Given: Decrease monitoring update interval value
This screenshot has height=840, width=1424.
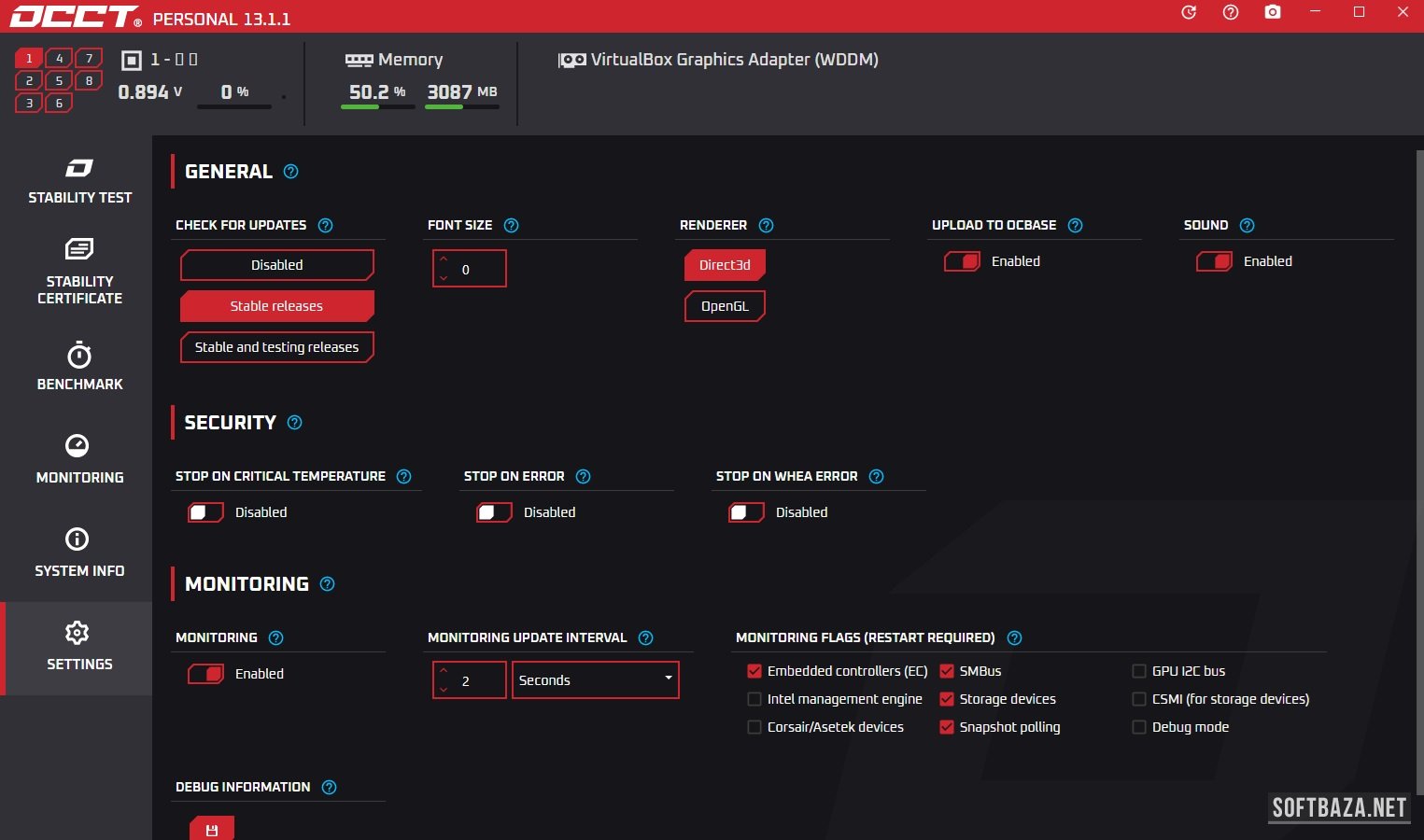Looking at the screenshot, I should pyautogui.click(x=444, y=690).
